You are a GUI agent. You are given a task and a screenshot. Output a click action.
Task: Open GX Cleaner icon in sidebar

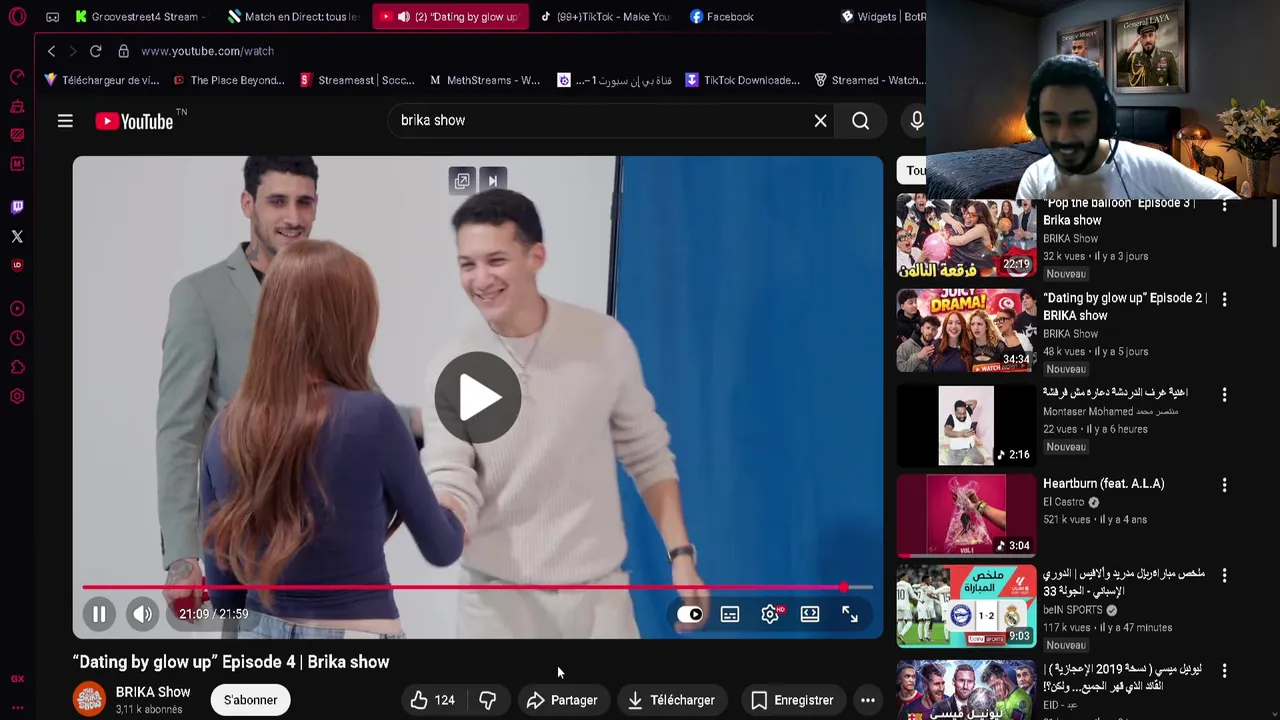[17, 106]
